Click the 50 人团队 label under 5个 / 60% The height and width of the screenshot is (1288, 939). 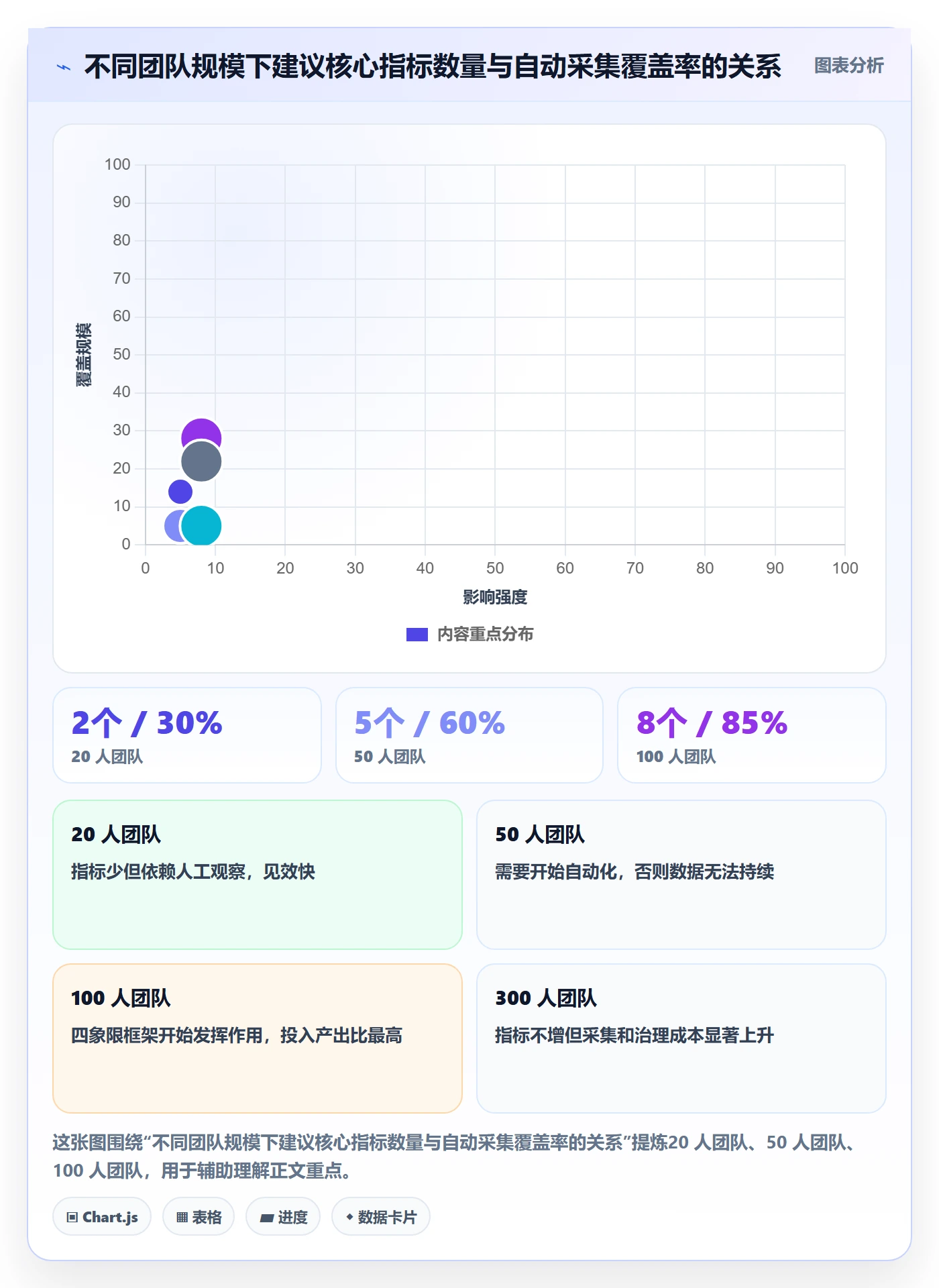click(390, 757)
